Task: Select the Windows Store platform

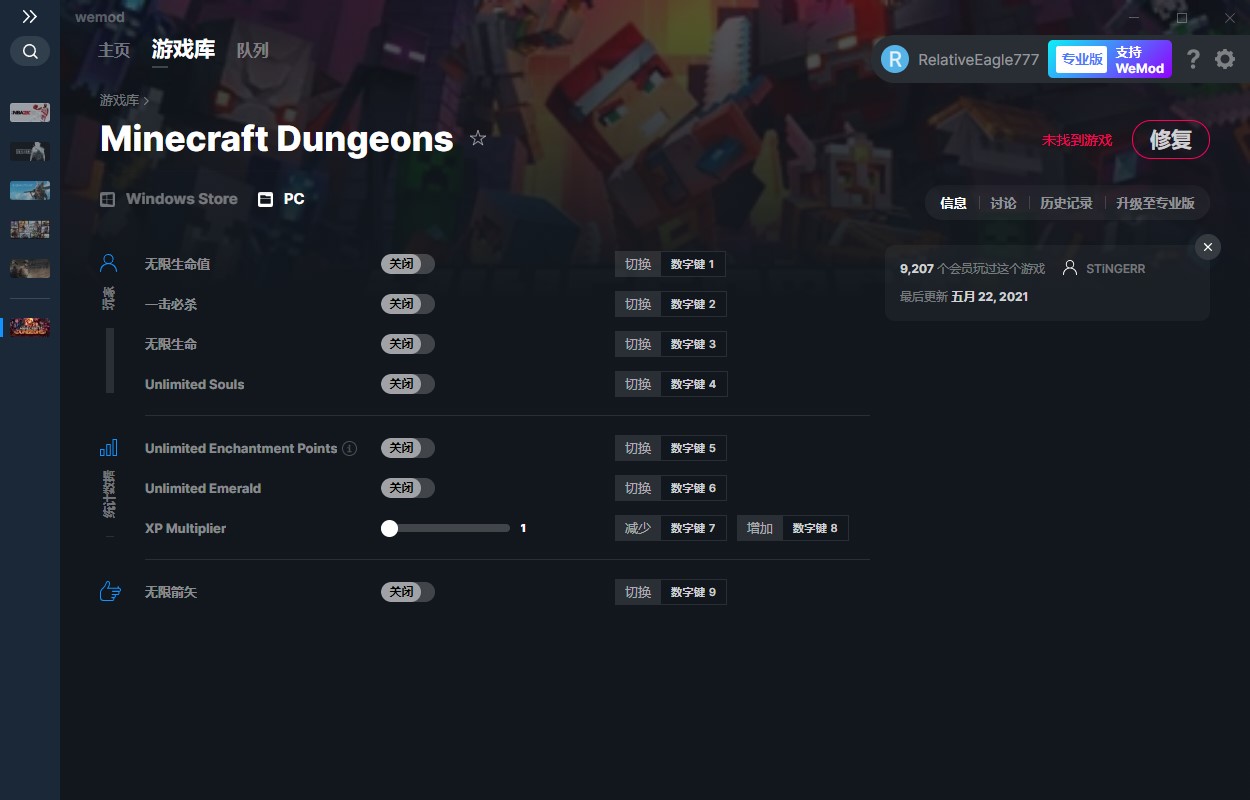Action: click(x=169, y=199)
